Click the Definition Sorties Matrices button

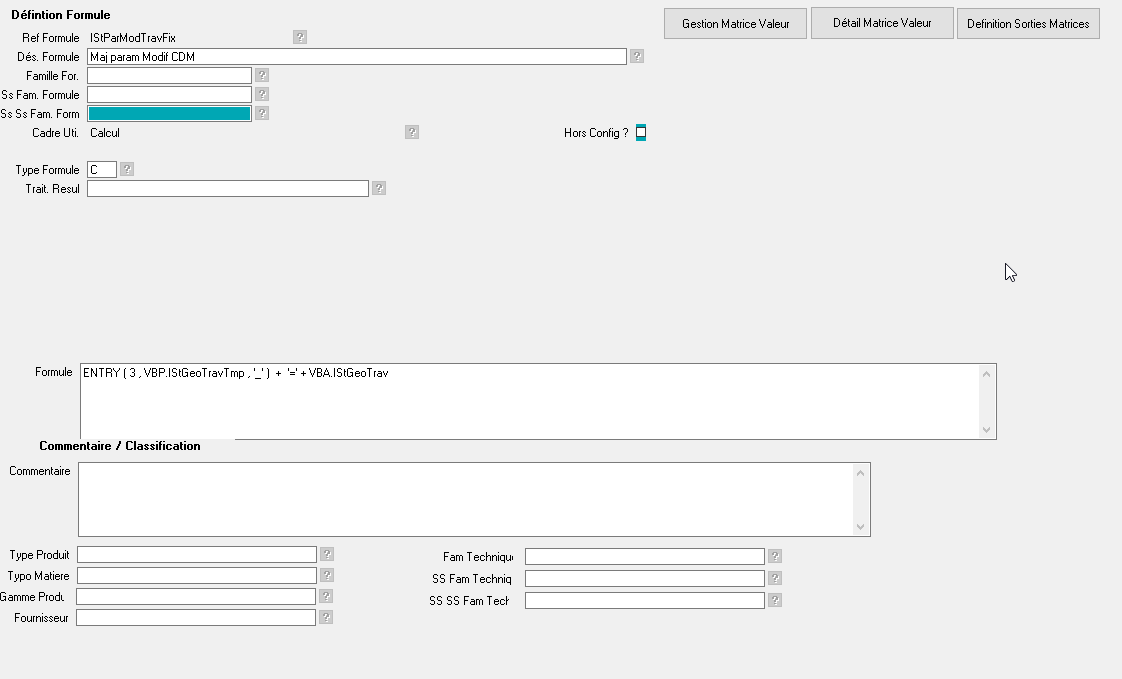tap(1028, 24)
